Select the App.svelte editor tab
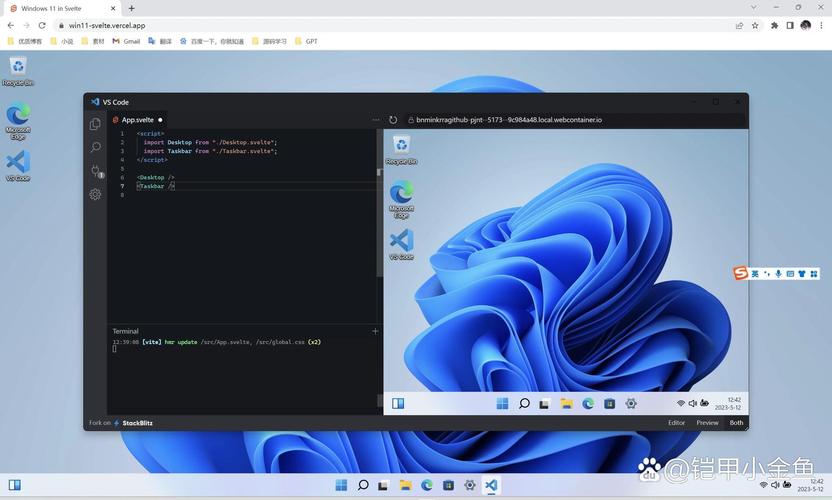 (137, 120)
